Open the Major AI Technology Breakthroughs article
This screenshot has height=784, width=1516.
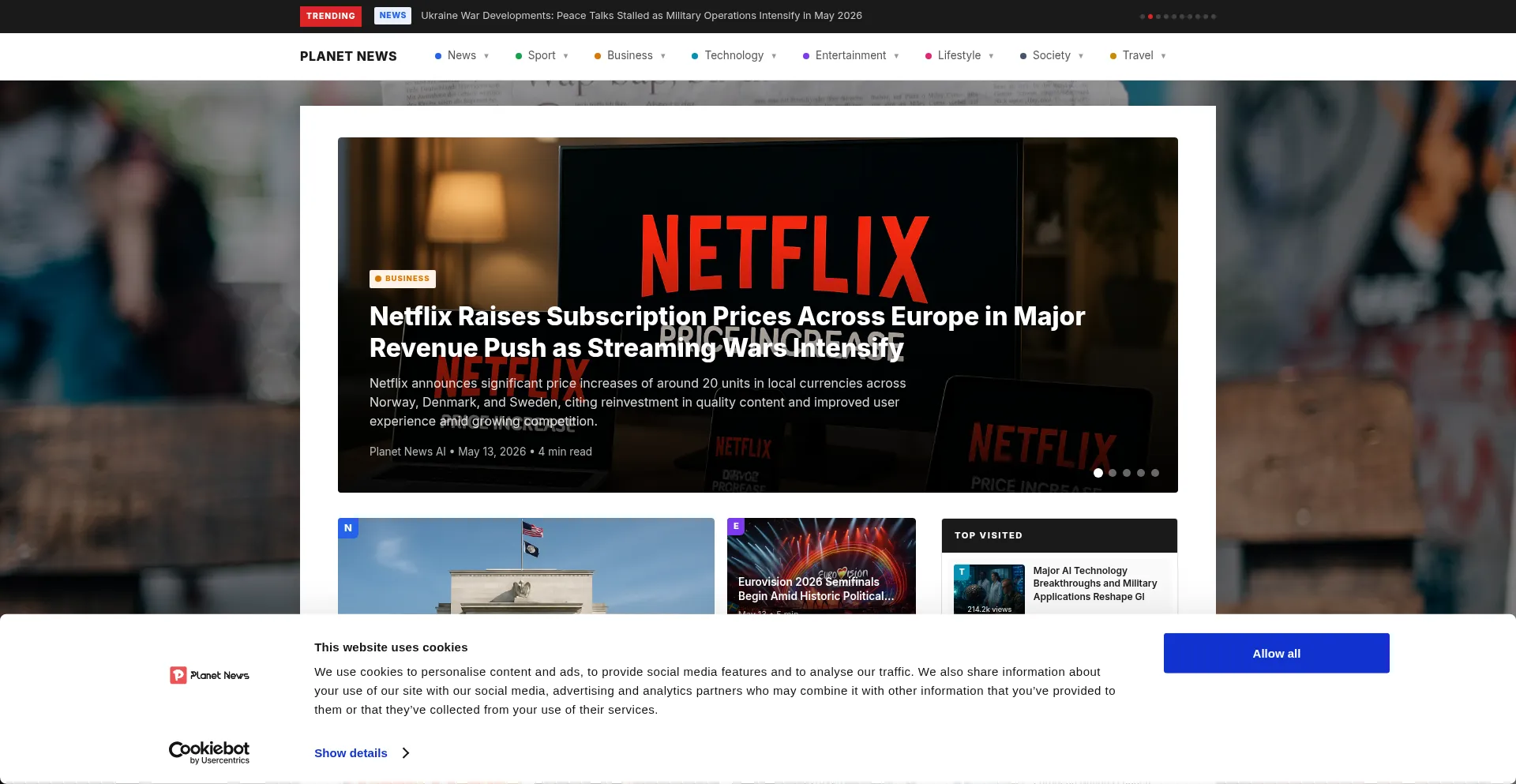coord(1095,583)
